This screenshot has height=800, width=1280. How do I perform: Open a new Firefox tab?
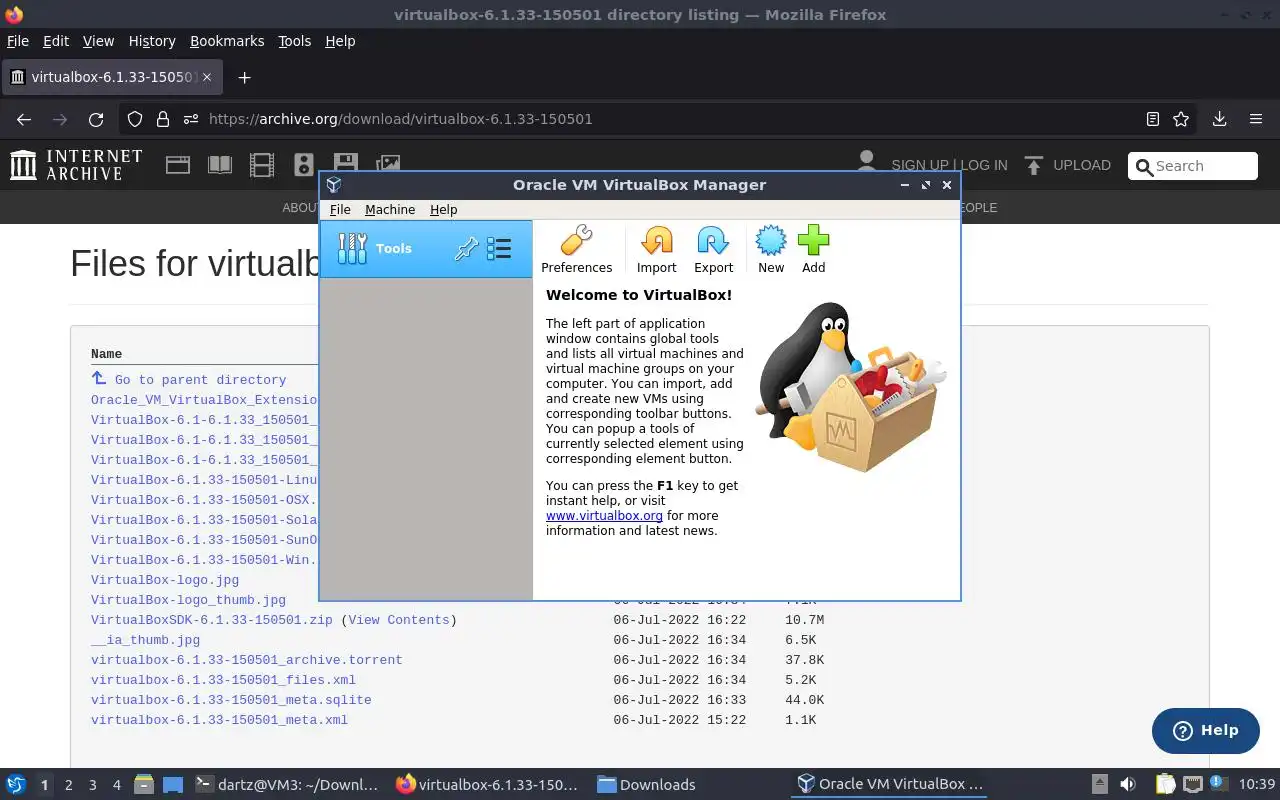tap(244, 77)
